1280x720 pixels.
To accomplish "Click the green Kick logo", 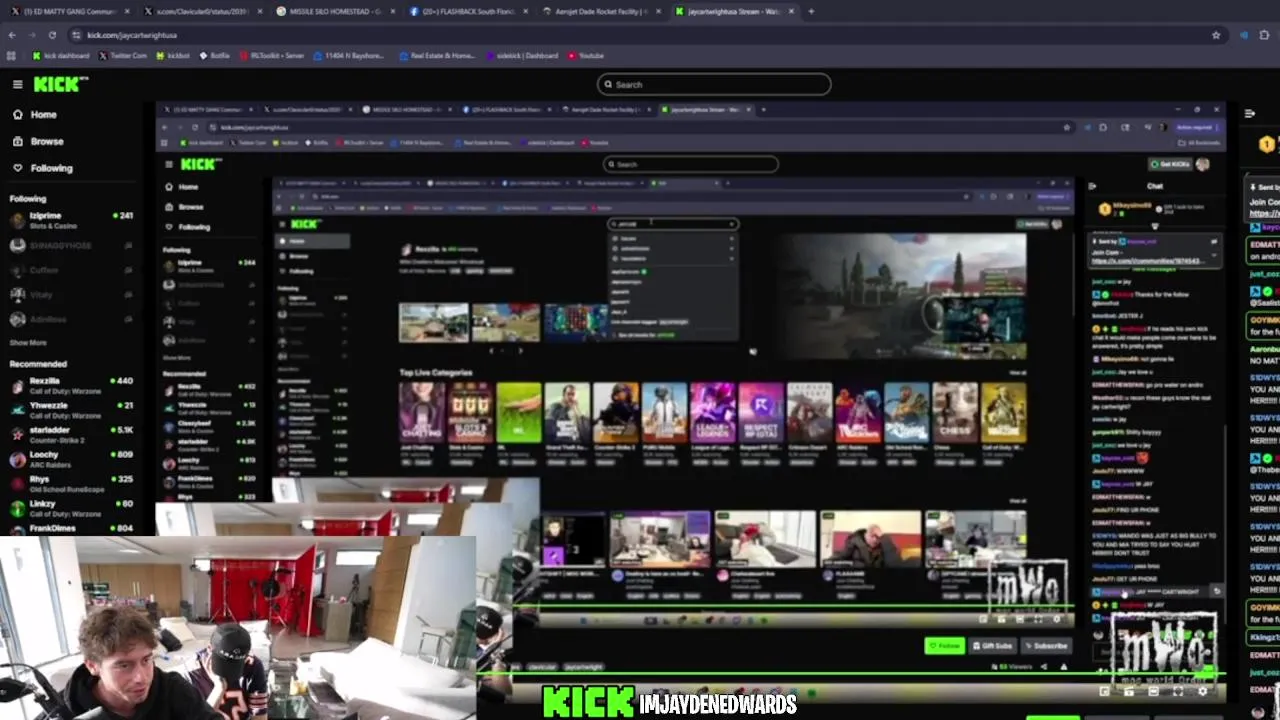I will coord(61,84).
